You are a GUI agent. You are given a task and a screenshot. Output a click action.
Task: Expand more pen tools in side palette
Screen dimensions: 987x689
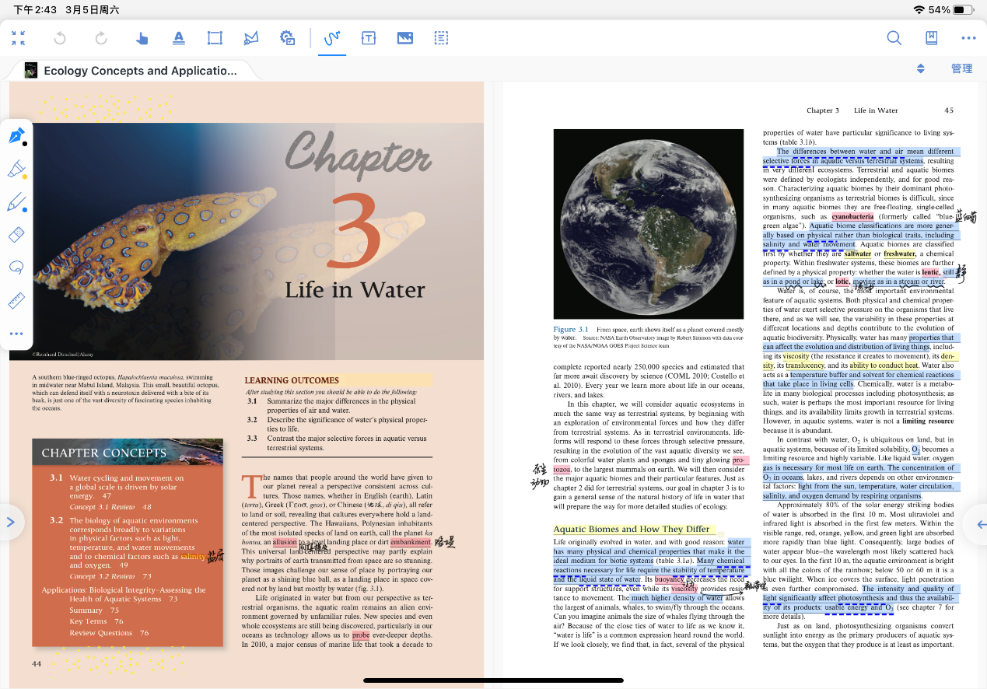coord(17,333)
